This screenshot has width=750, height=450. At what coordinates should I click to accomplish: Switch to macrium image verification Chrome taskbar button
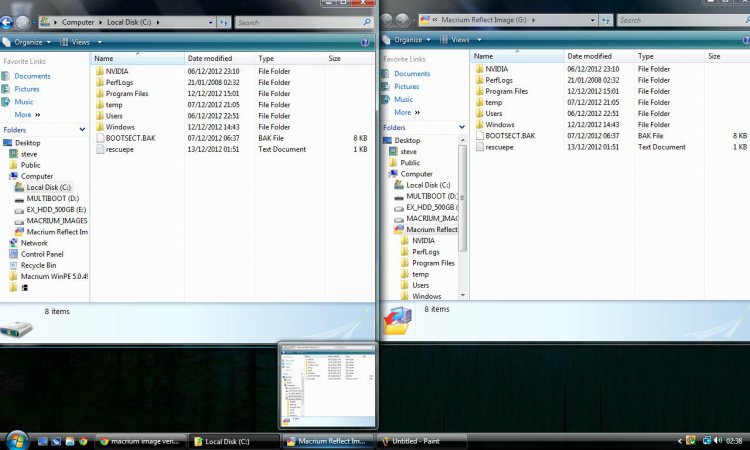click(x=142, y=441)
